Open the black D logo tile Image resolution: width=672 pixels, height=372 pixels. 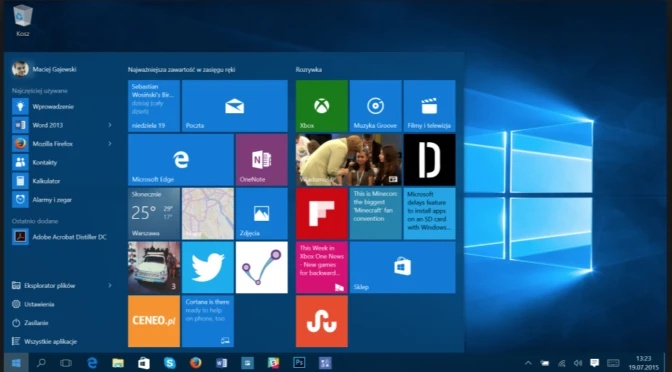pyautogui.click(x=429, y=160)
